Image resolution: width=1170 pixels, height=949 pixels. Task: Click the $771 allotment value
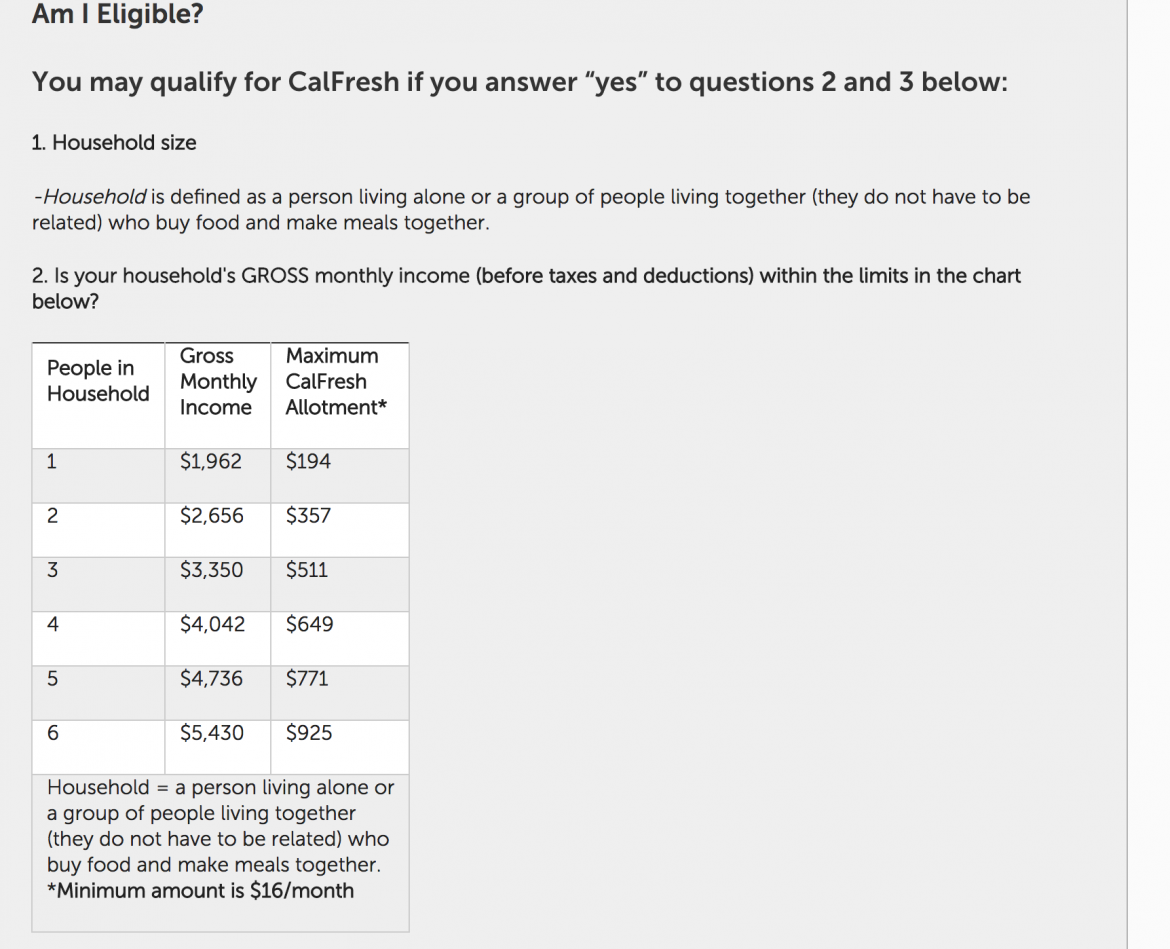tap(307, 679)
